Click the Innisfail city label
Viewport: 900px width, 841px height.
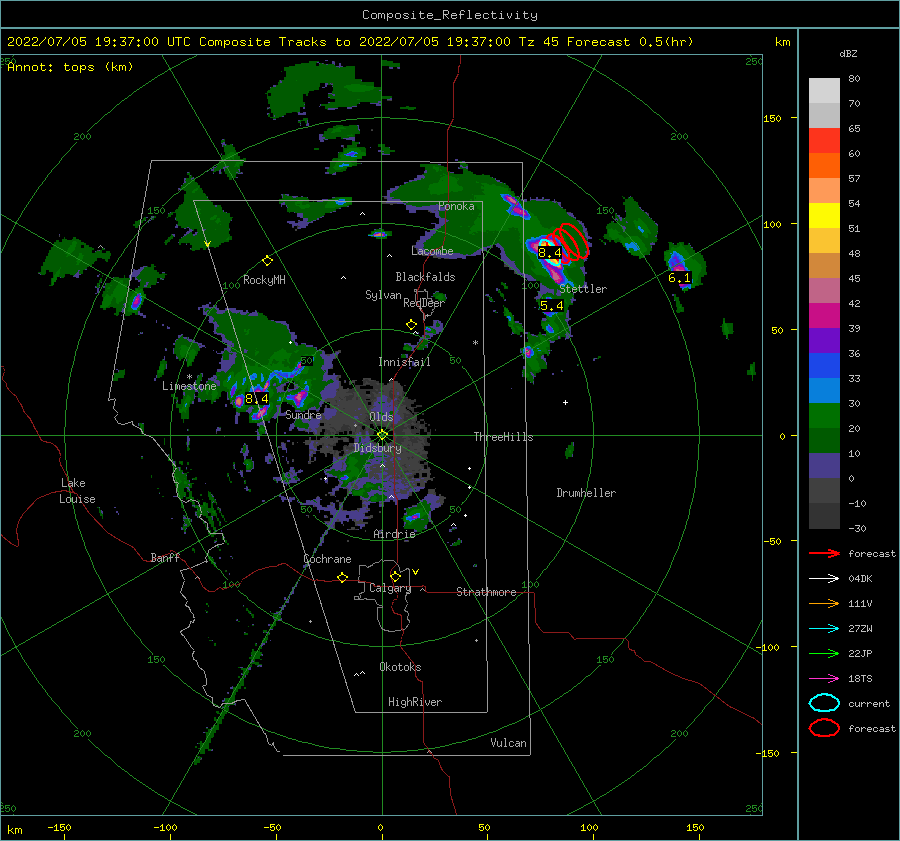coord(404,362)
